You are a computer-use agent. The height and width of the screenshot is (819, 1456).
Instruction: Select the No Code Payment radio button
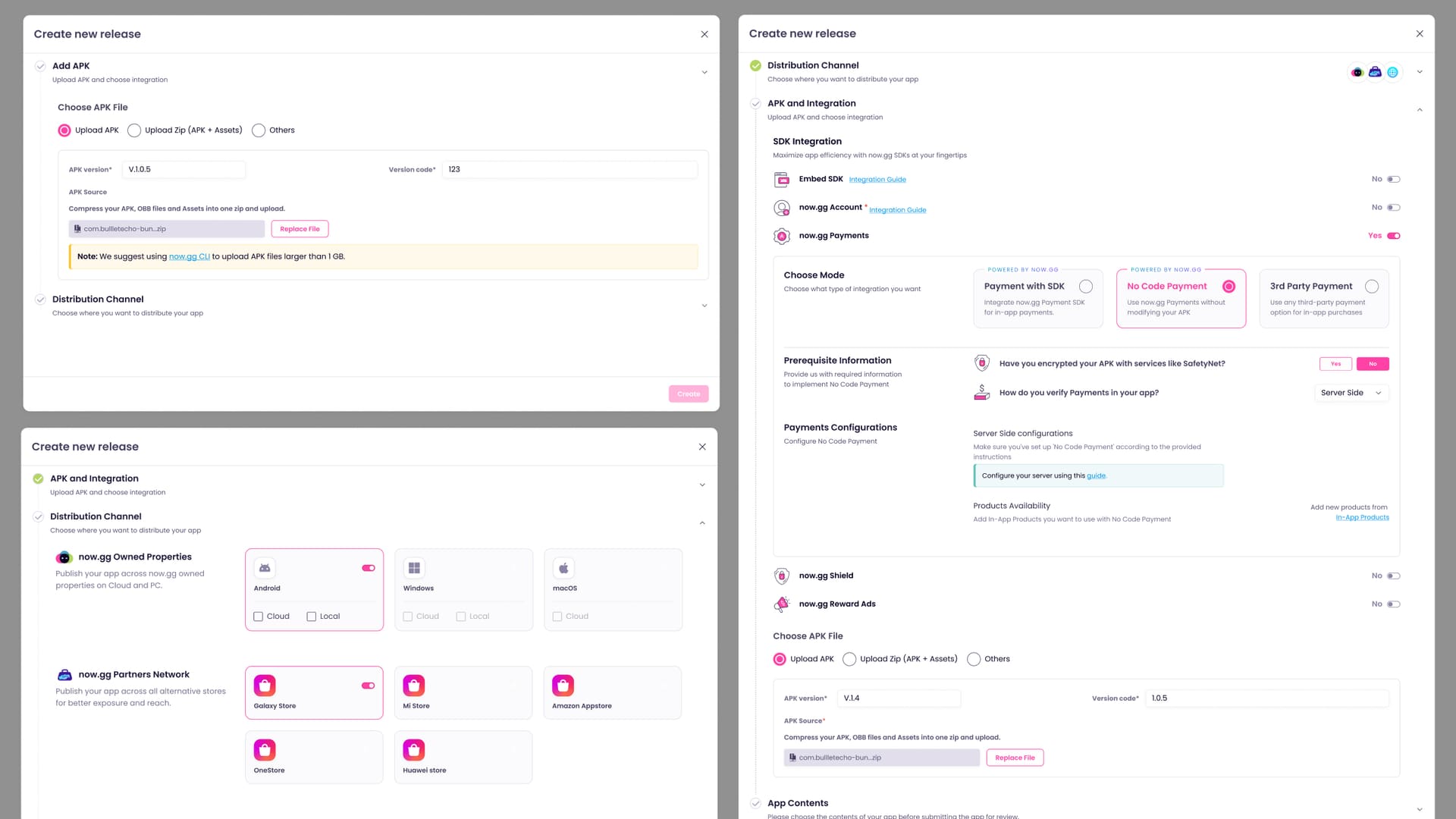coord(1229,287)
